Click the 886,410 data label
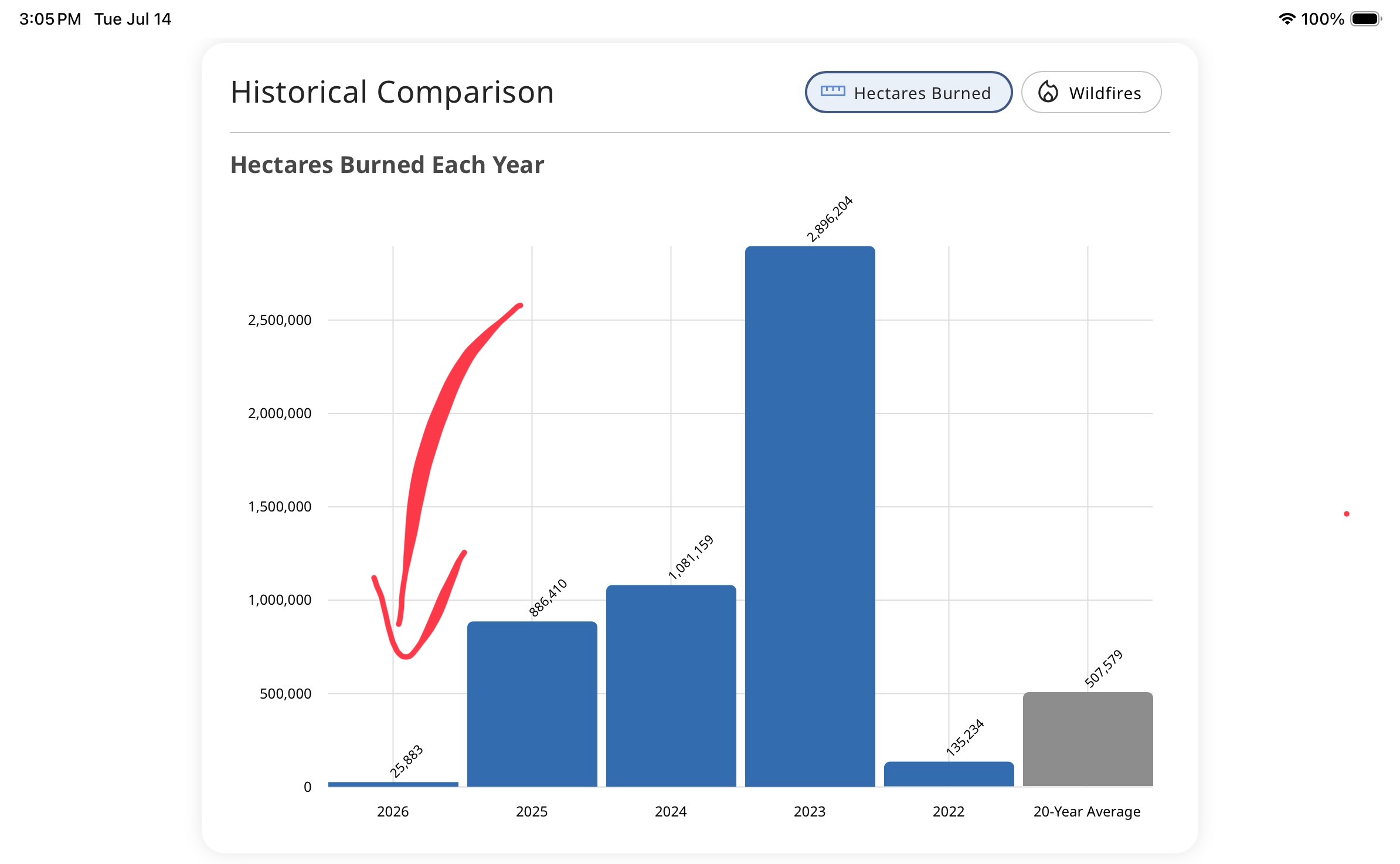Image resolution: width=1400 pixels, height=864 pixels. [x=548, y=598]
